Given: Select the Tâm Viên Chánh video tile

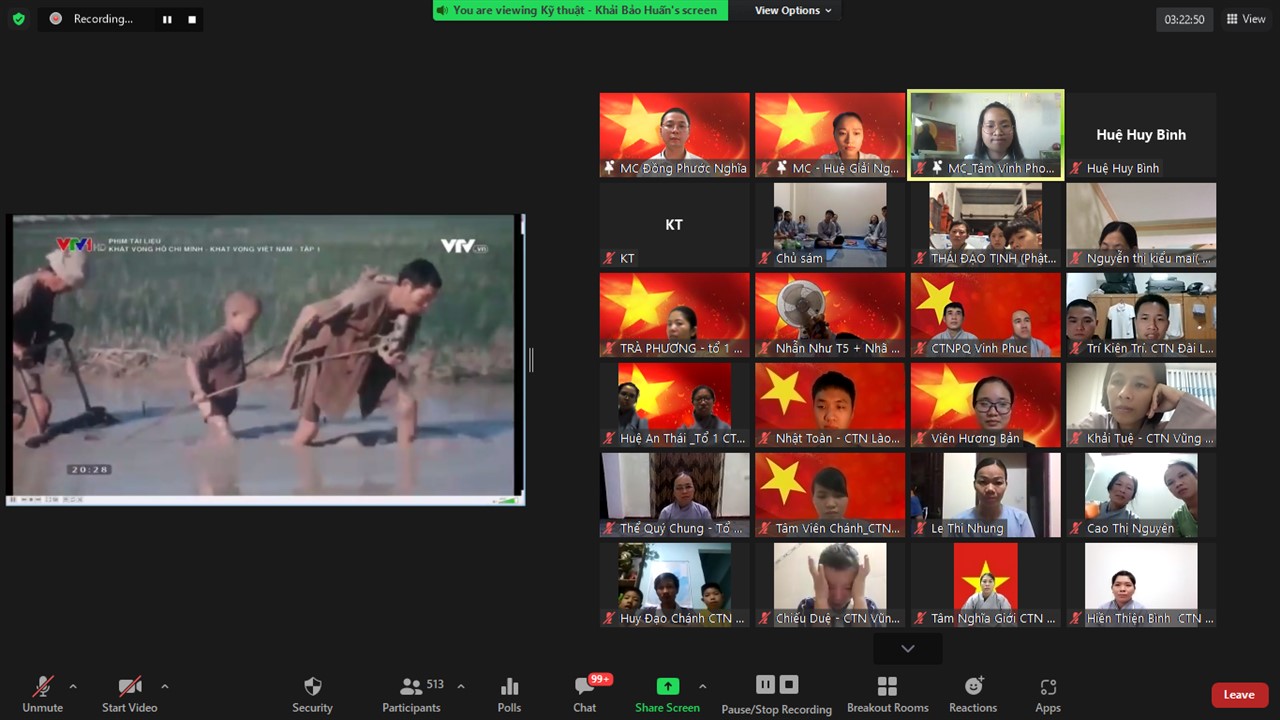Looking at the screenshot, I should (830, 494).
